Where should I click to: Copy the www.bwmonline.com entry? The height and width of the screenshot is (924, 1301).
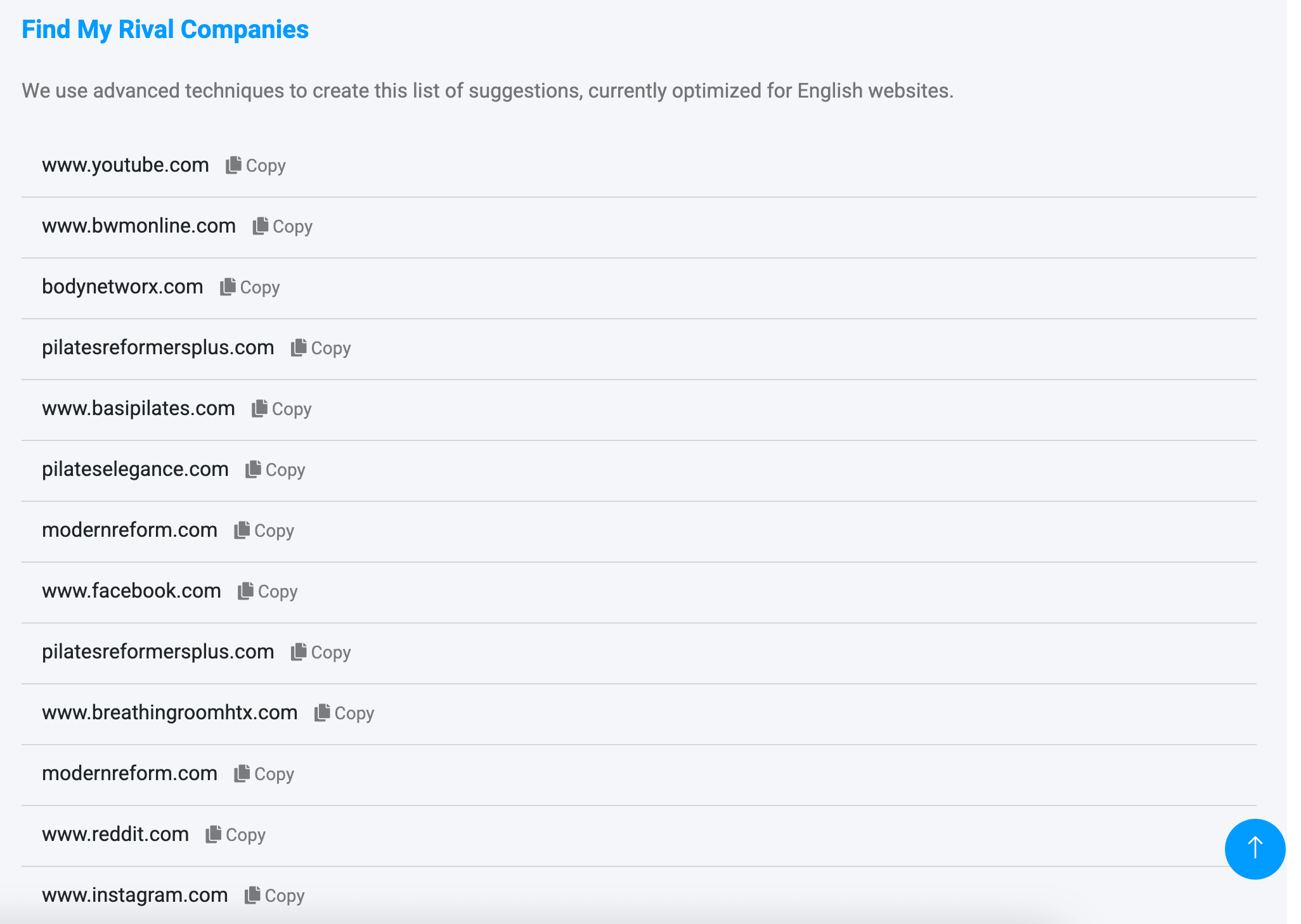point(282,226)
